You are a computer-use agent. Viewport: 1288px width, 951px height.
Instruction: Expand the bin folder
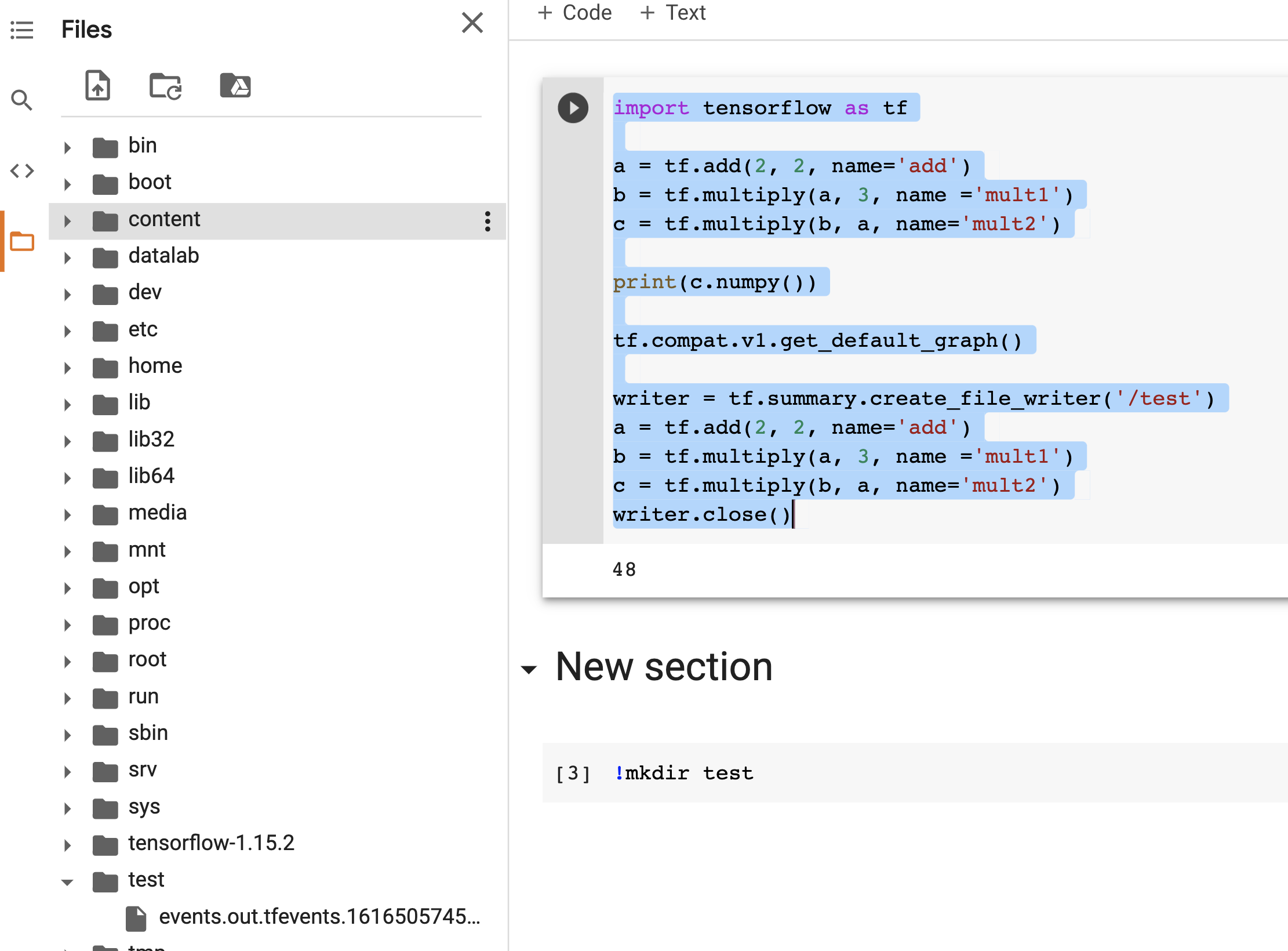point(67,147)
